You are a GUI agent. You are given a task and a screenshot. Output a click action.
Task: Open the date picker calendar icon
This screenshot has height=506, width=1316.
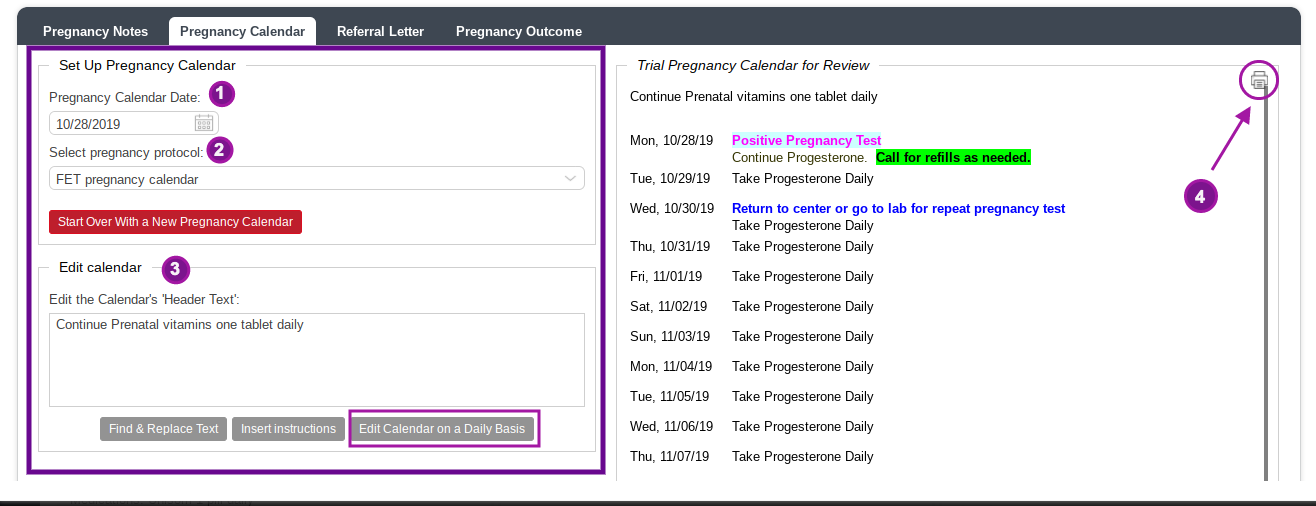click(204, 123)
